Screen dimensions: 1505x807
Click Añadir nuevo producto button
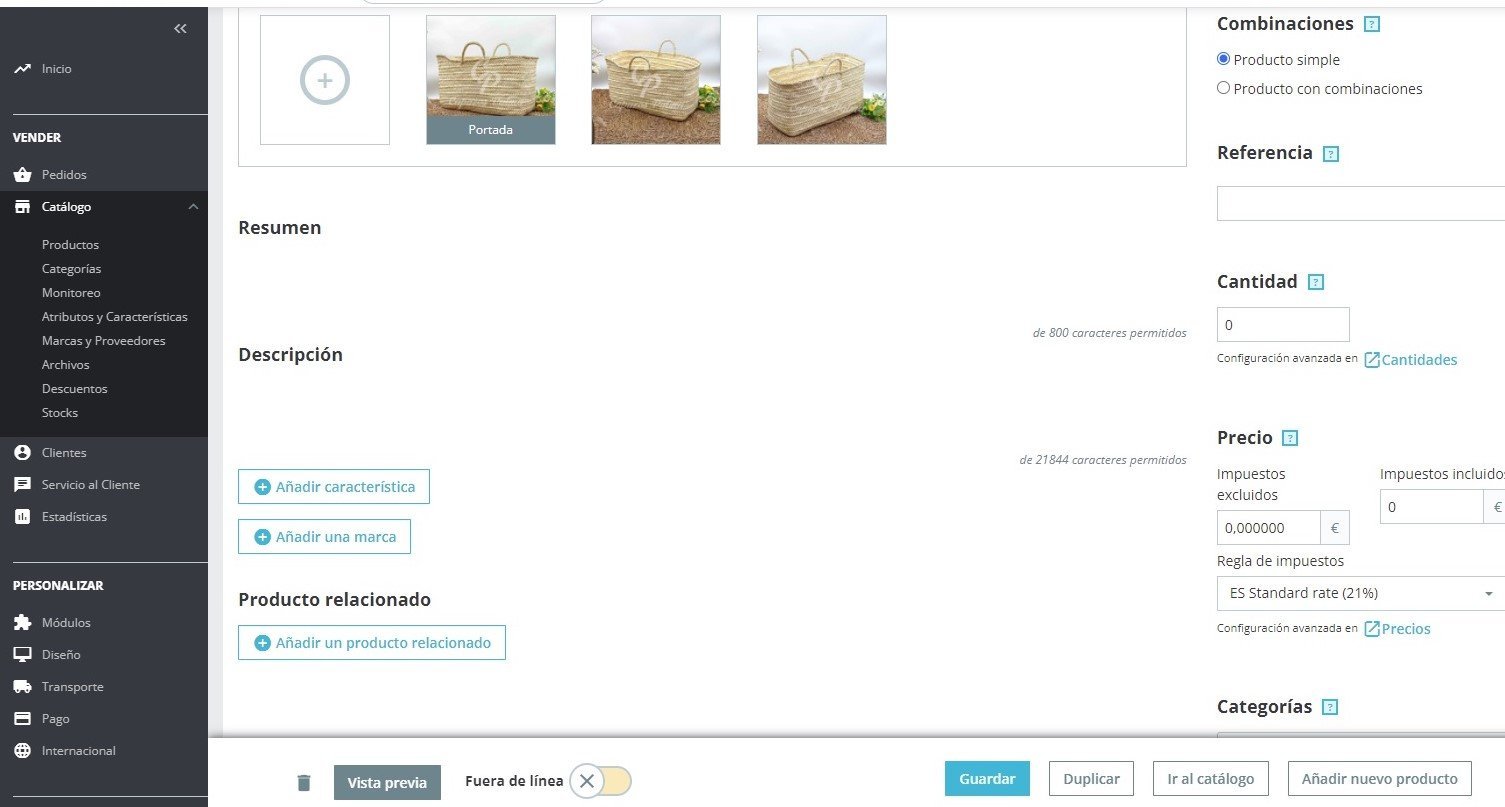coord(1380,779)
